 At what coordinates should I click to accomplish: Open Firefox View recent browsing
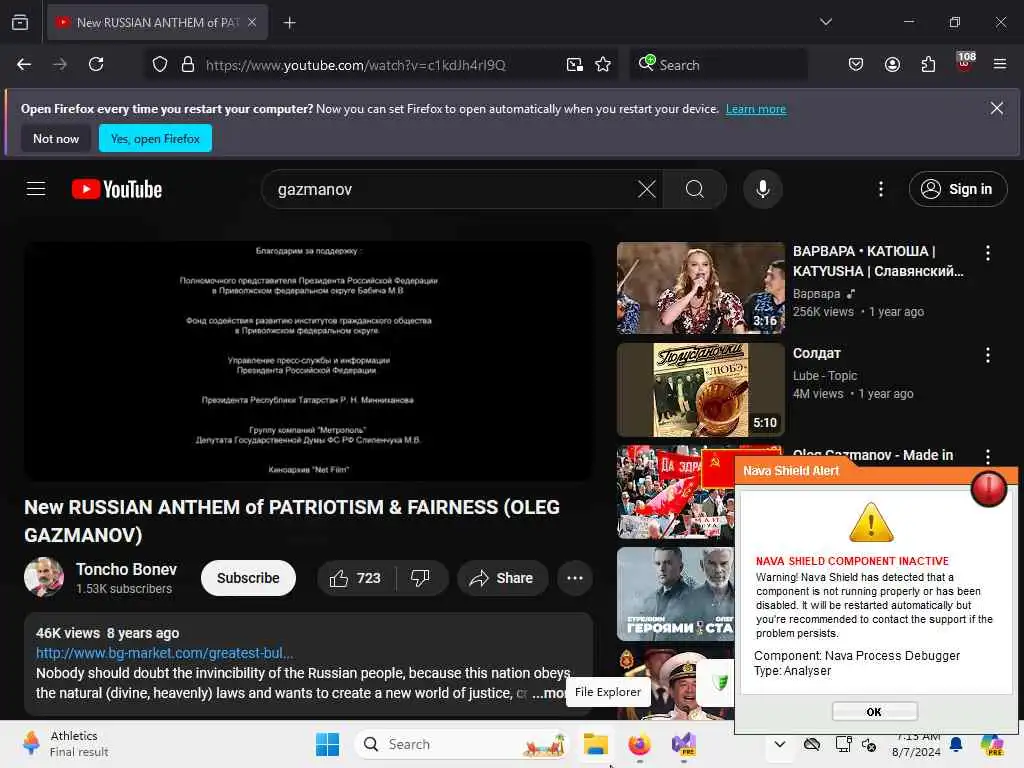(20, 22)
